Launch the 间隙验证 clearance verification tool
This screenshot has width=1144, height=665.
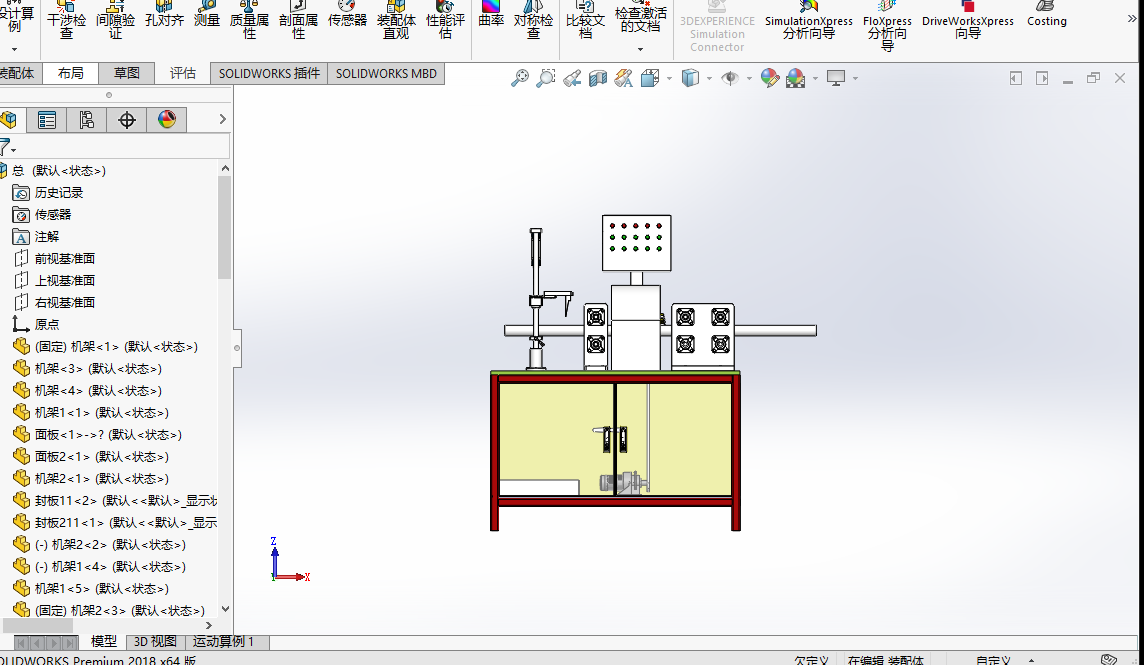pos(115,19)
